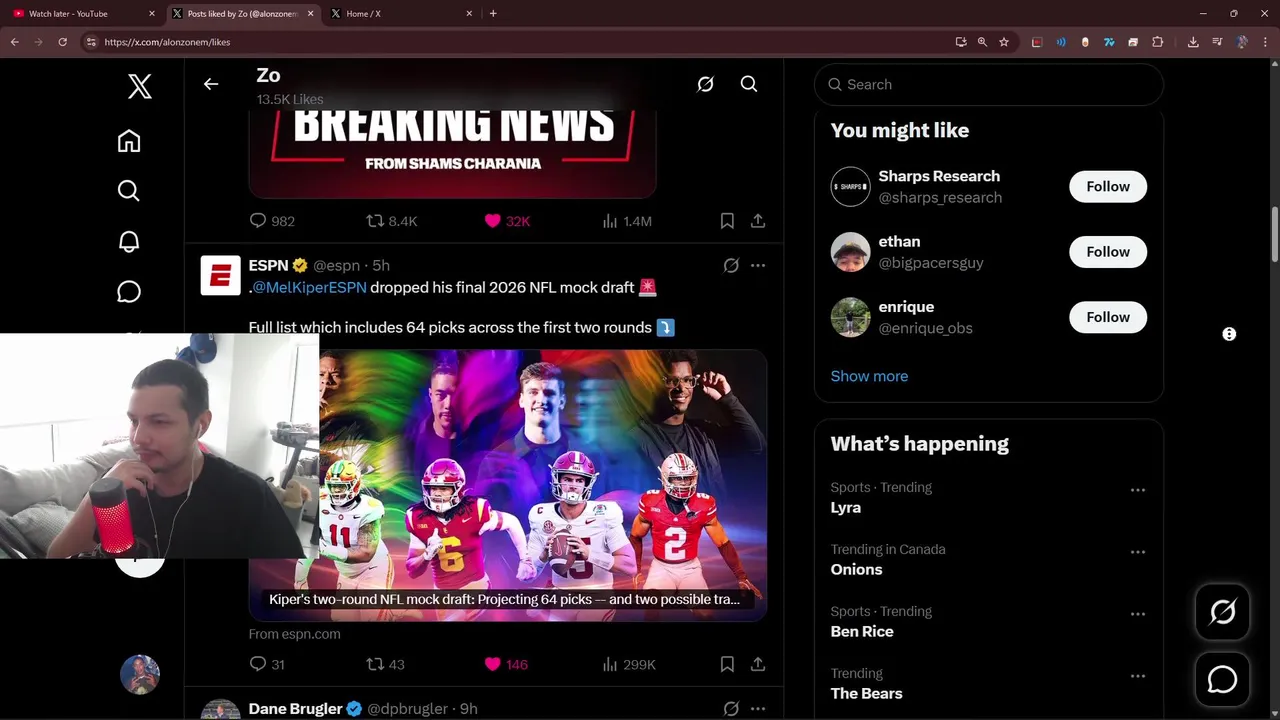Screen dimensions: 1280x720
Task: Open the Dane Brugler profile name
Action: pyautogui.click(x=295, y=708)
